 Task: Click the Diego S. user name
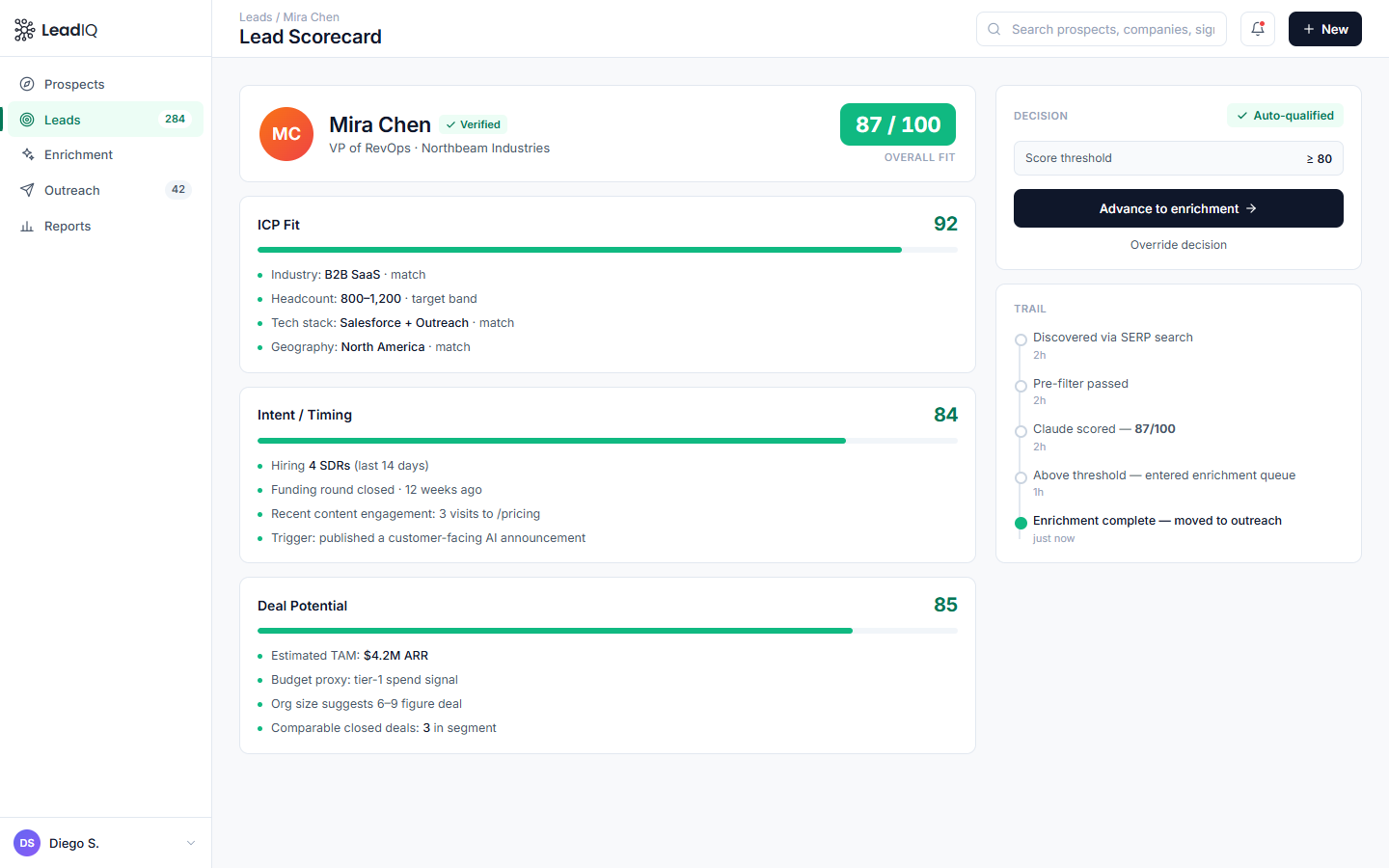pos(74,843)
